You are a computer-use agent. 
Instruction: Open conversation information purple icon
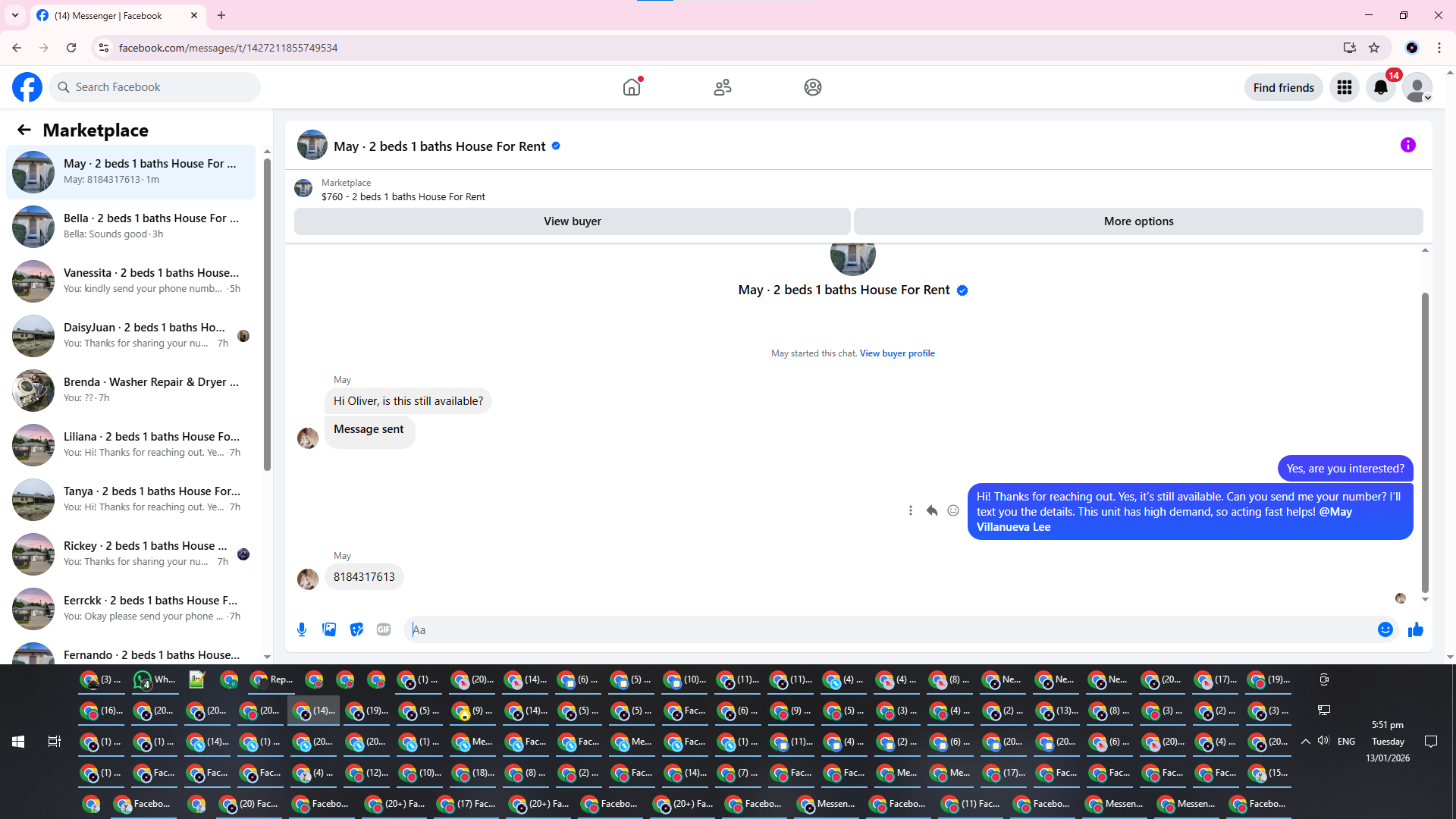point(1407,145)
